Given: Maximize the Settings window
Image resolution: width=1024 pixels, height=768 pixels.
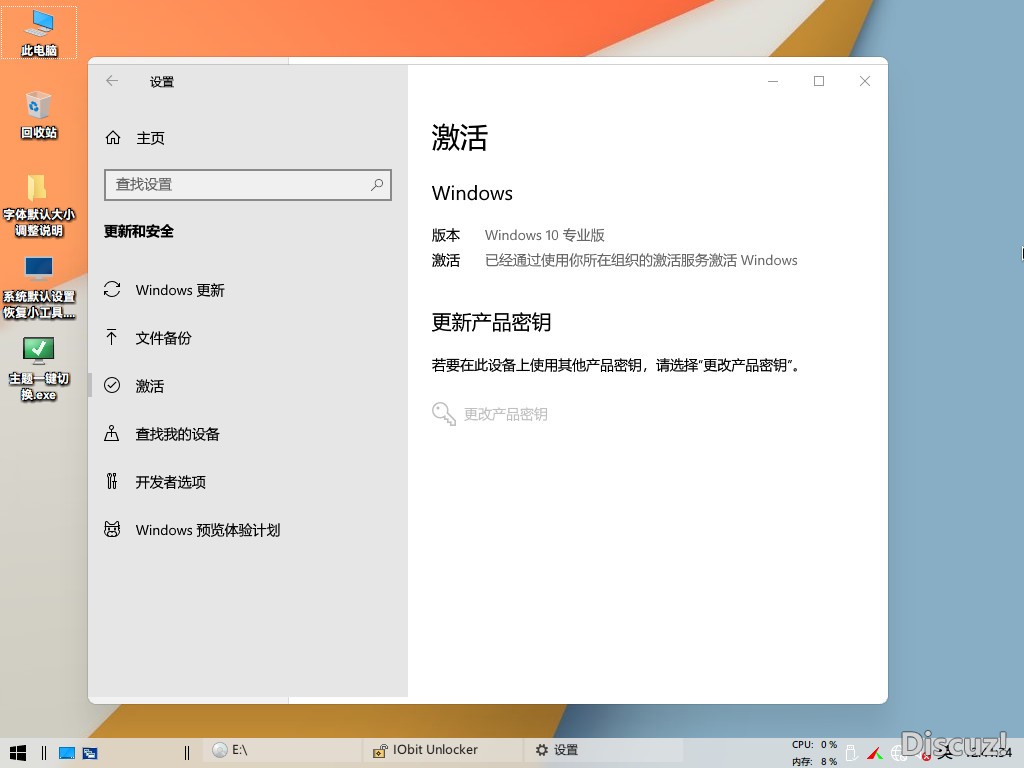Looking at the screenshot, I should coord(819,81).
